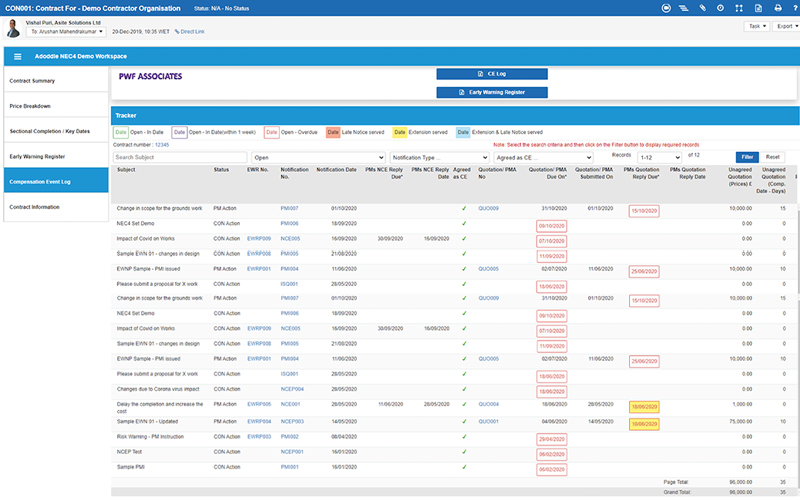Open the comments chat bubble icon
Screen dimensions: 800x500
(x=666, y=8)
